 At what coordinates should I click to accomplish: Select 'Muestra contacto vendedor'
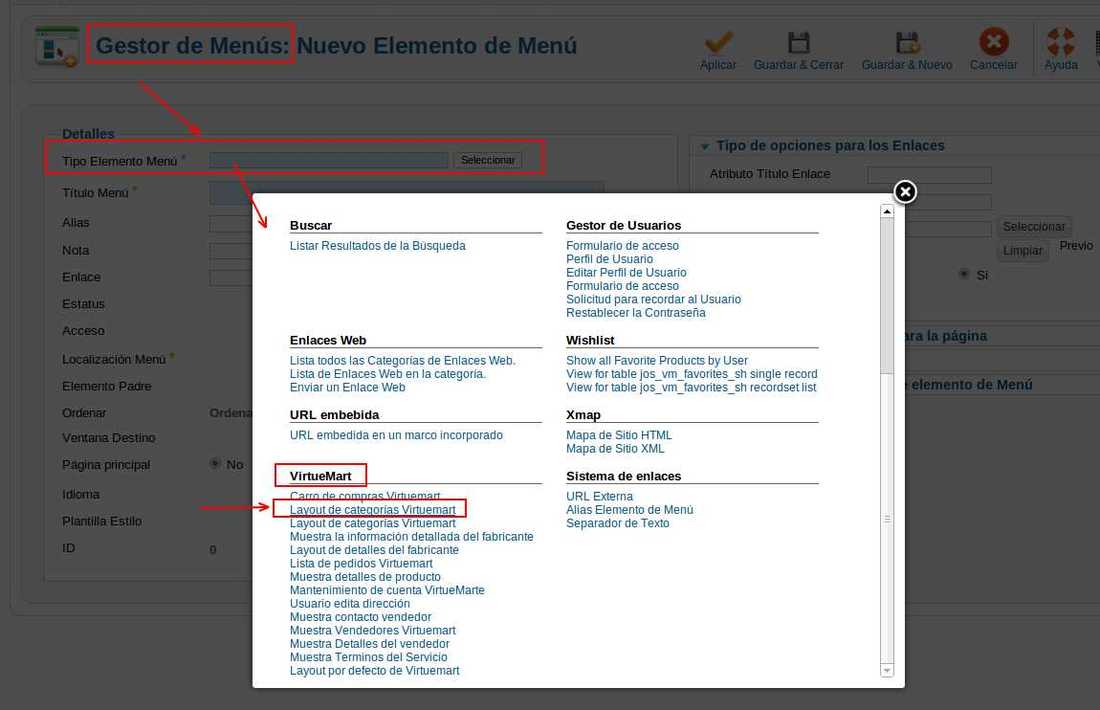tap(361, 616)
